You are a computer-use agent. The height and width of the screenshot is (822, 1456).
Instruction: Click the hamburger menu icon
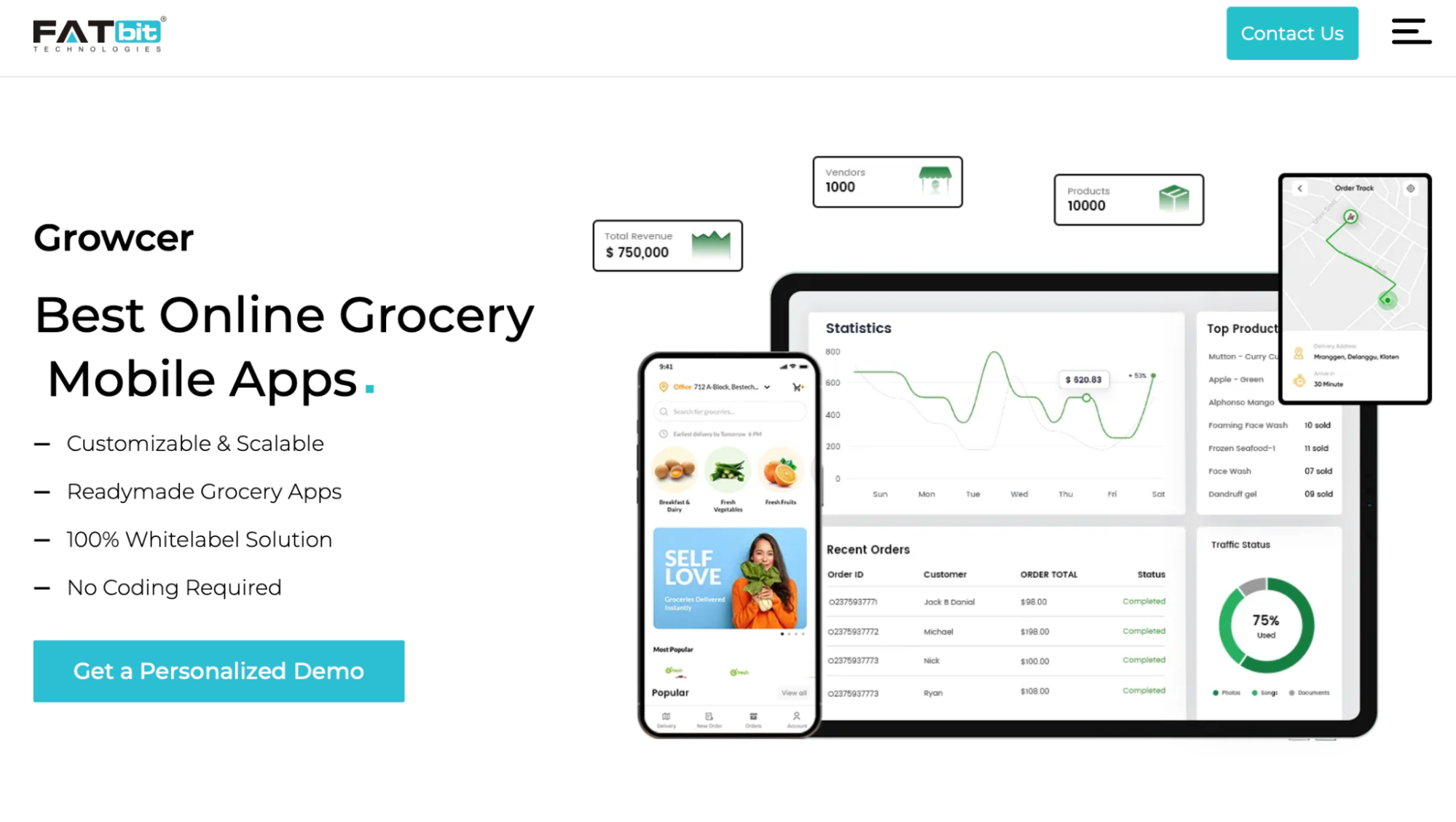(x=1411, y=33)
